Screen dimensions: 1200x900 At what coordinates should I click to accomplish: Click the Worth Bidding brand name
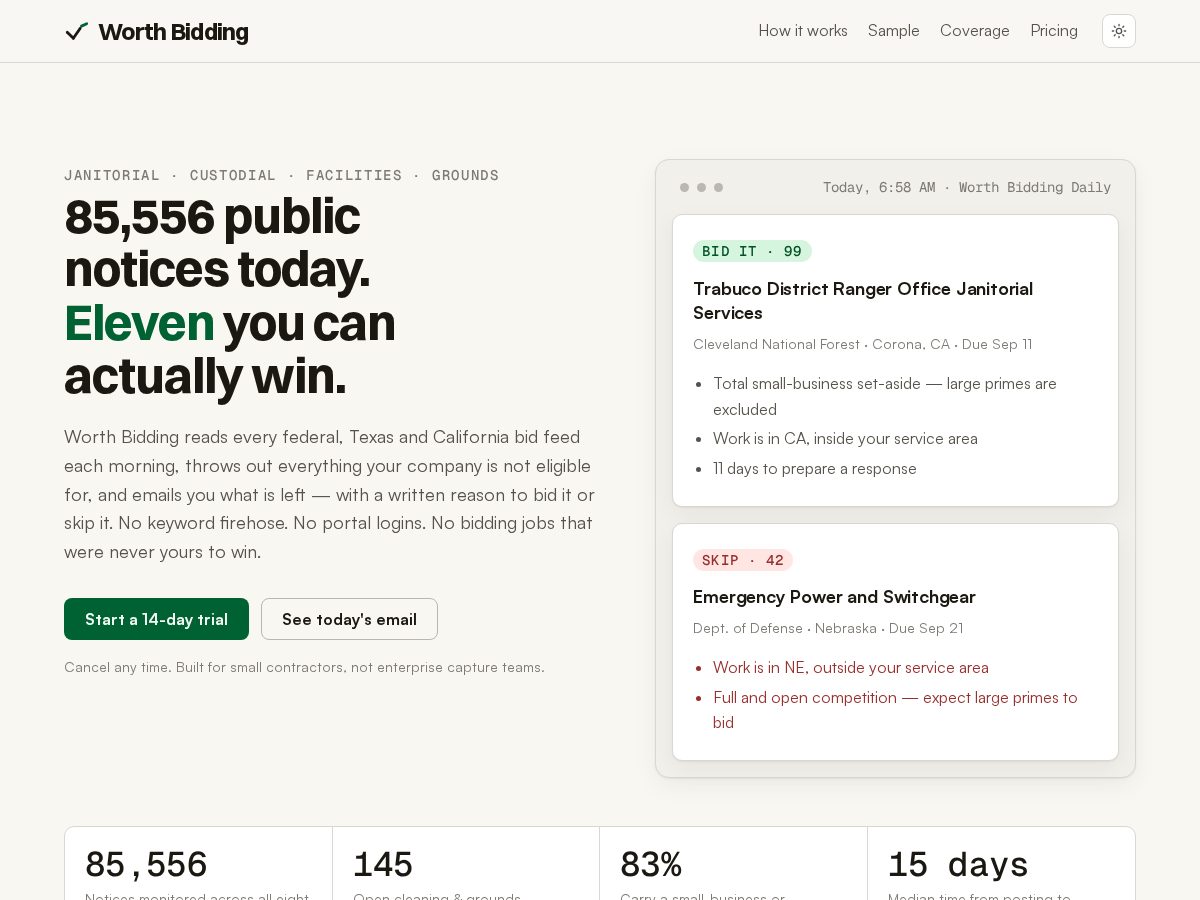pos(173,32)
